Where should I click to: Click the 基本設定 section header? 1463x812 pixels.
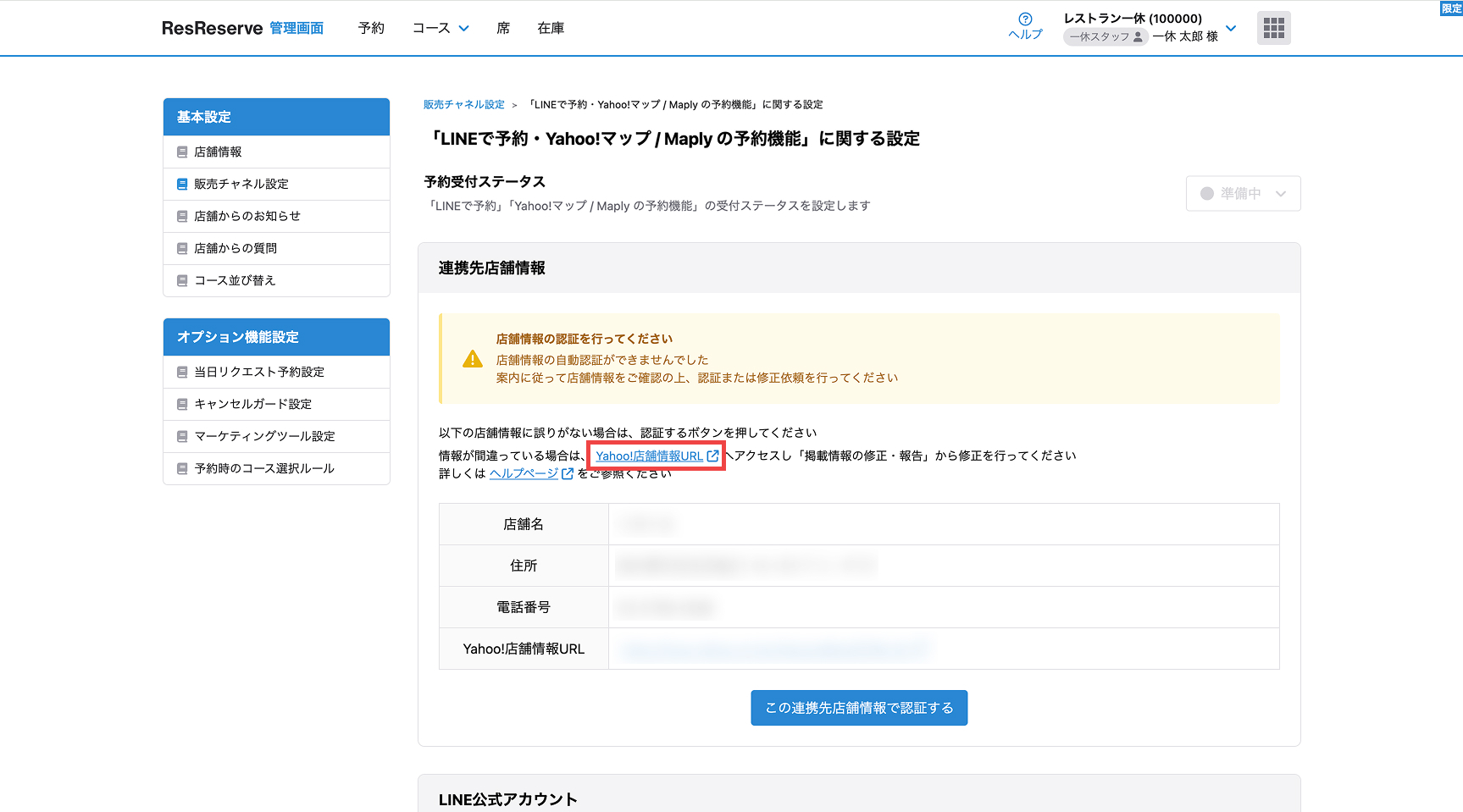coord(276,117)
